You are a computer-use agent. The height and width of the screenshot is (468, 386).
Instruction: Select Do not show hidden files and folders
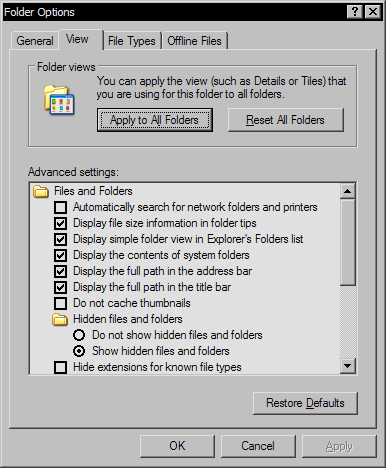tap(79, 335)
